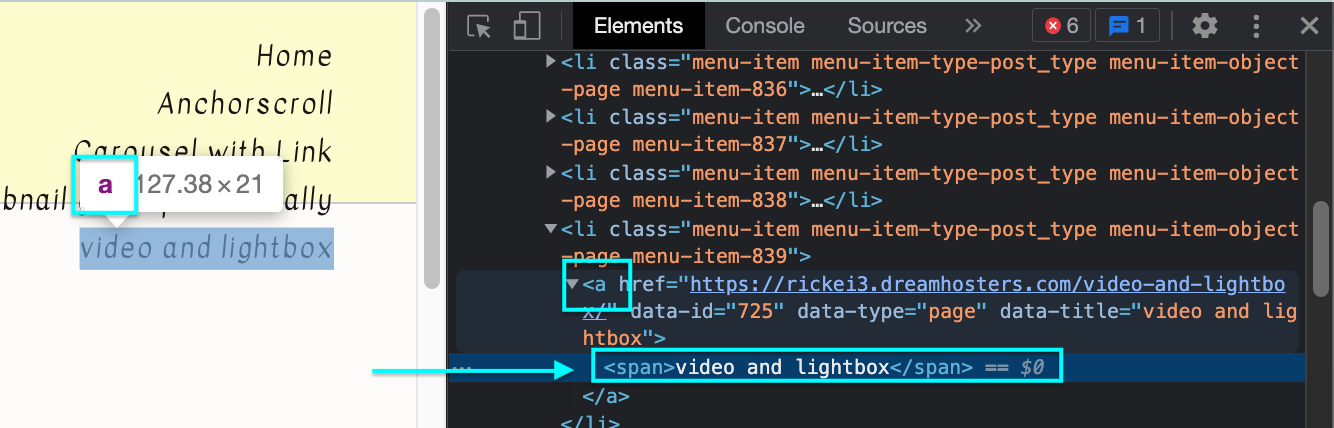Select the span video and lightbox node
1334x428 pixels.
782,367
